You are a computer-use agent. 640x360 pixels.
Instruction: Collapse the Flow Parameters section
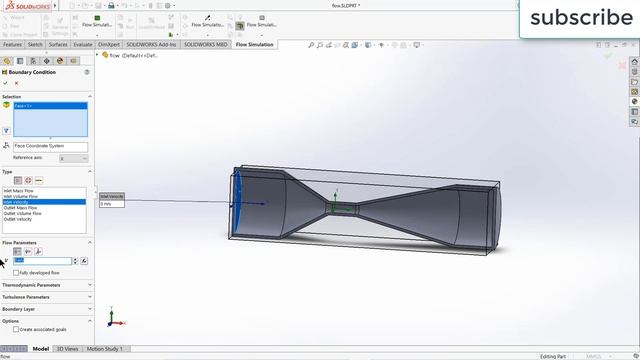point(90,243)
